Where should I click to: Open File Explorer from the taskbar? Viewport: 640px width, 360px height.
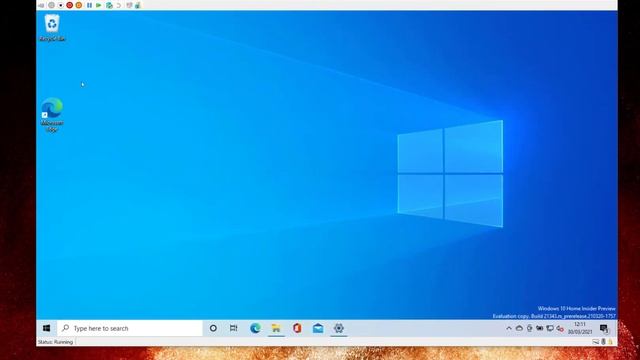point(276,328)
